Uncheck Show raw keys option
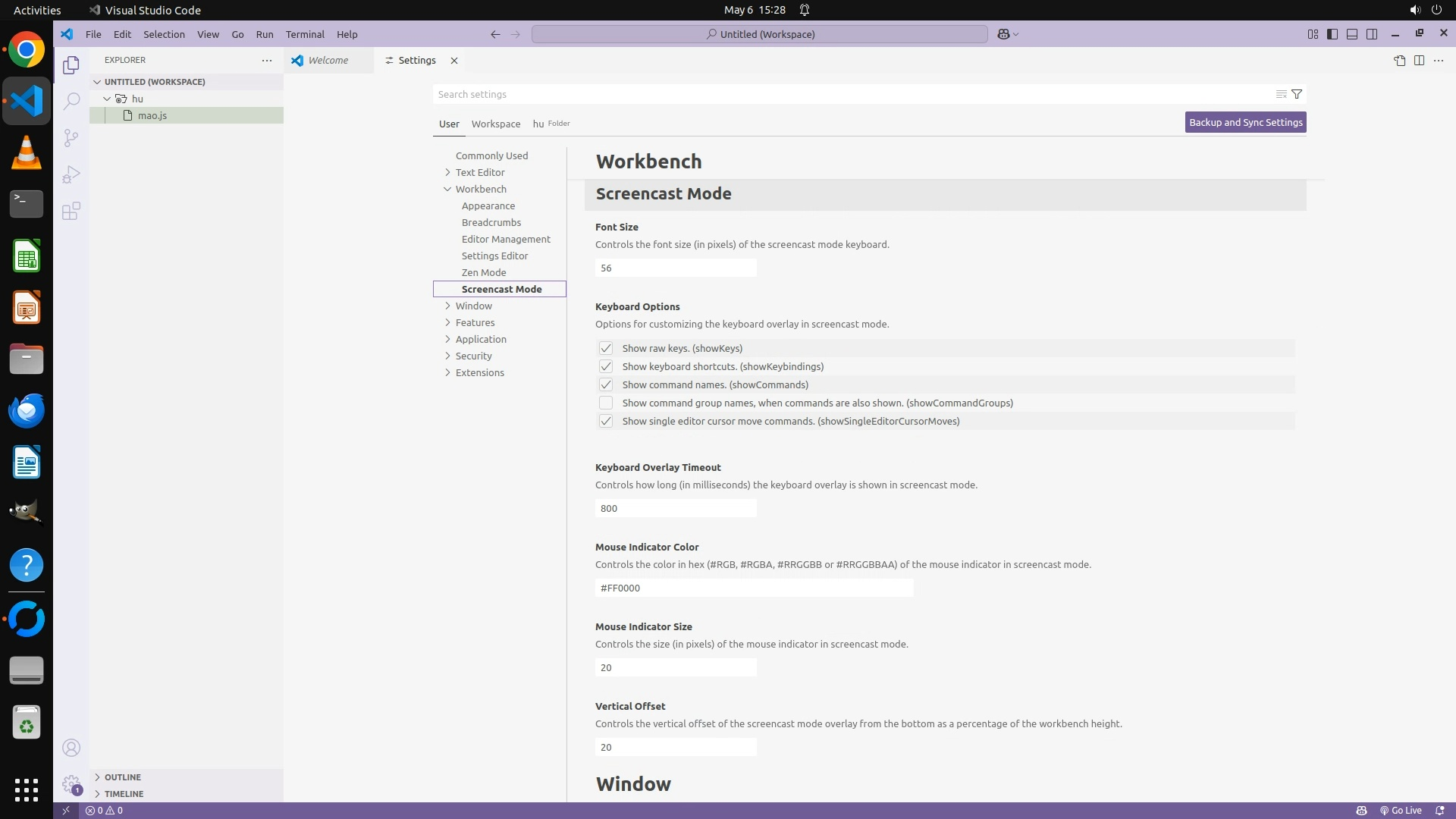Screen dimensions: 1456x819 click(x=605, y=348)
